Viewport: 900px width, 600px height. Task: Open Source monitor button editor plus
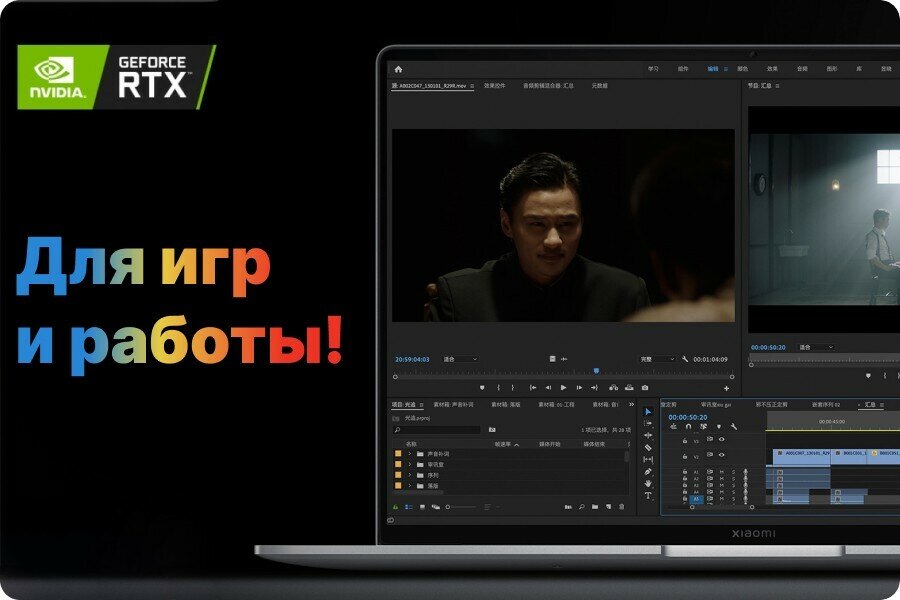click(726, 389)
